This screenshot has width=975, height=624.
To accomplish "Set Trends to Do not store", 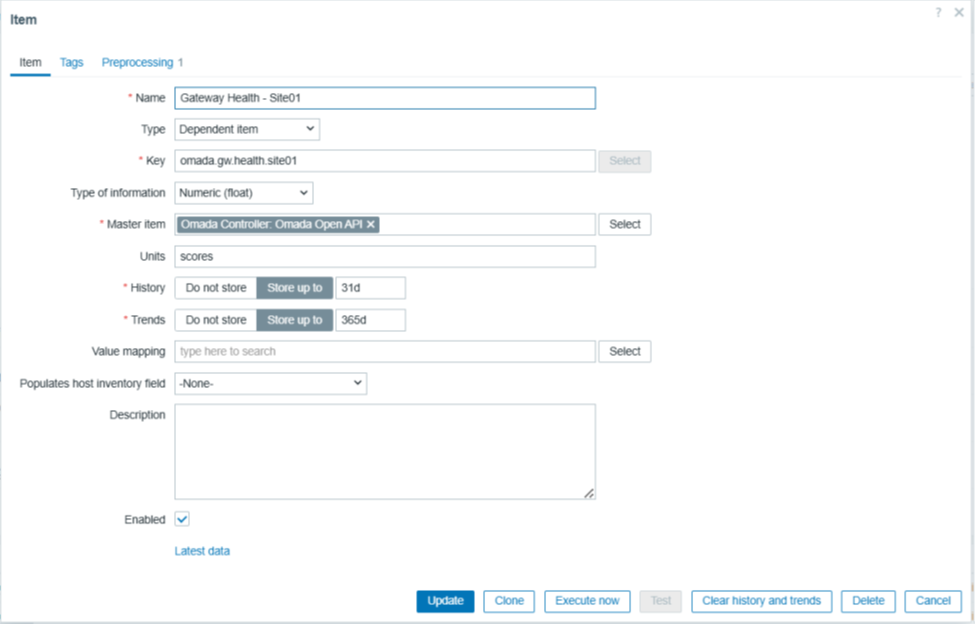I will (x=215, y=320).
